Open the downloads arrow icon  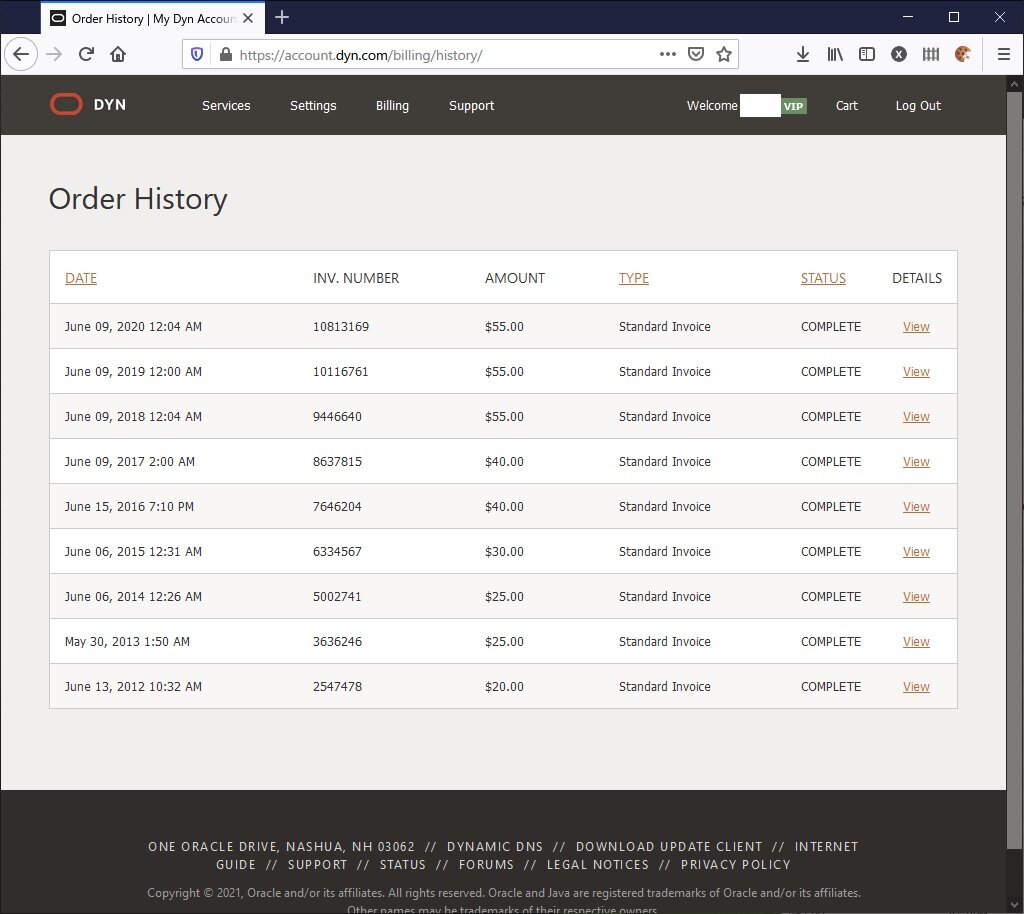pos(803,54)
